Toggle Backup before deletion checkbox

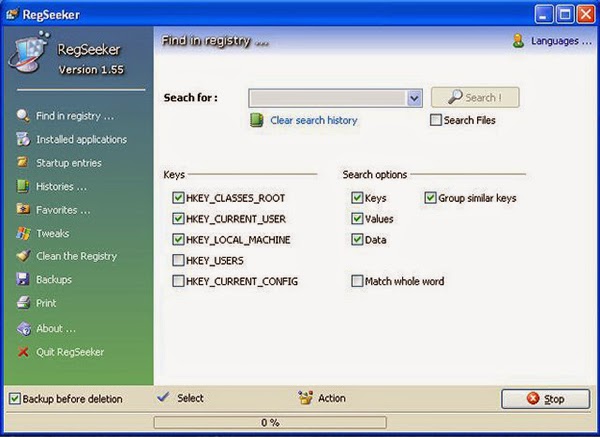coord(15,399)
